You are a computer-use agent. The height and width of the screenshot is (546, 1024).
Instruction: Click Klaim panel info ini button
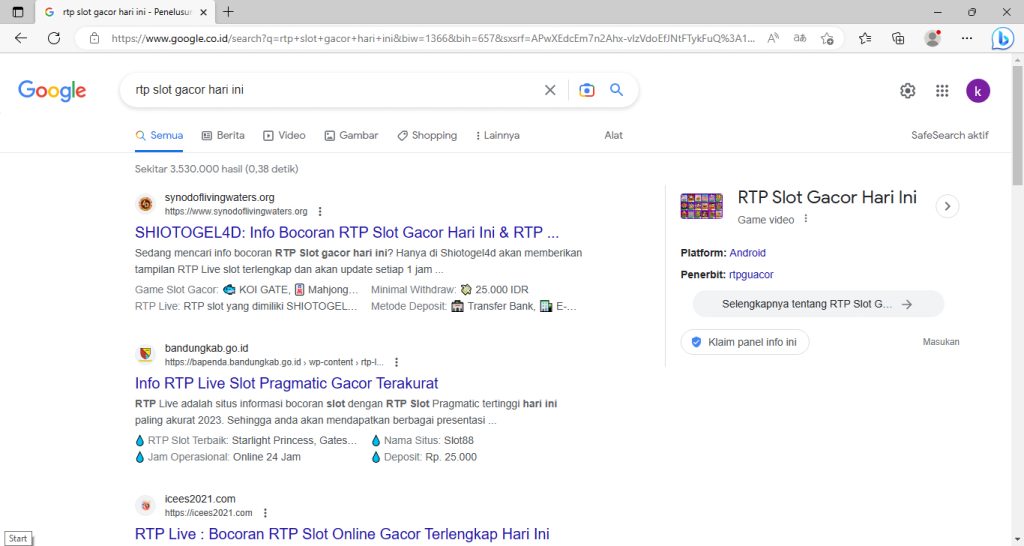pos(744,342)
